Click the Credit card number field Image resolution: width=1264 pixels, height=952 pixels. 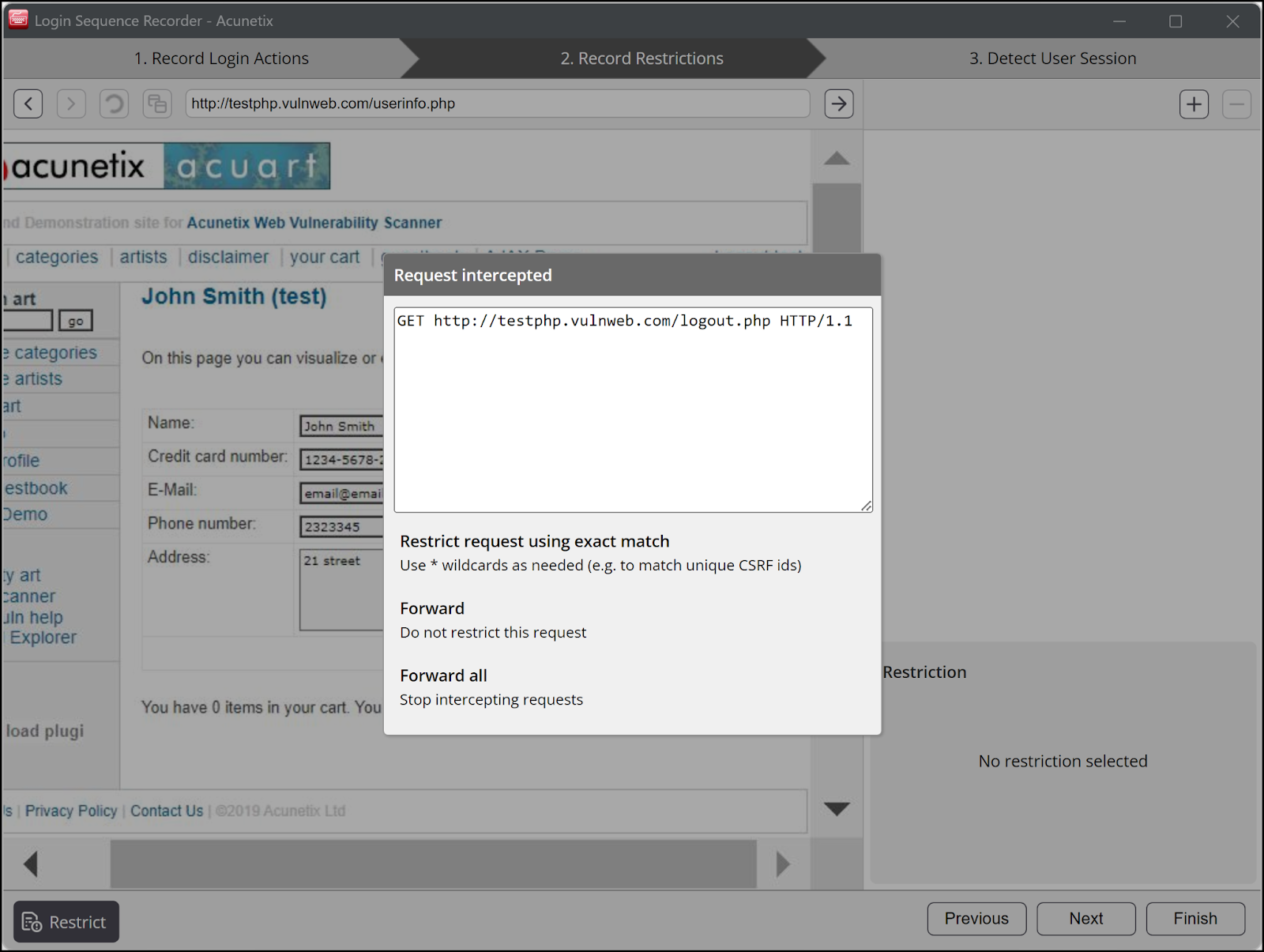pyautogui.click(x=341, y=459)
